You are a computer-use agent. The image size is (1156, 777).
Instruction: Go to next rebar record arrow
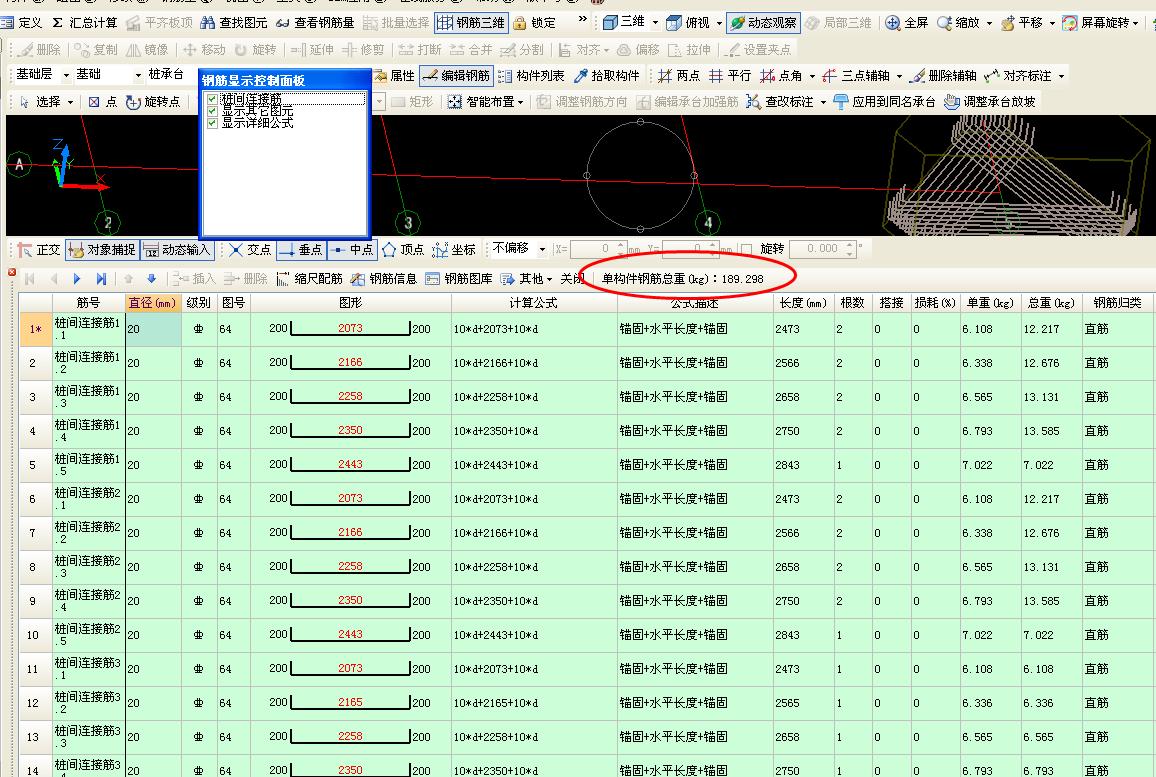(x=77, y=279)
